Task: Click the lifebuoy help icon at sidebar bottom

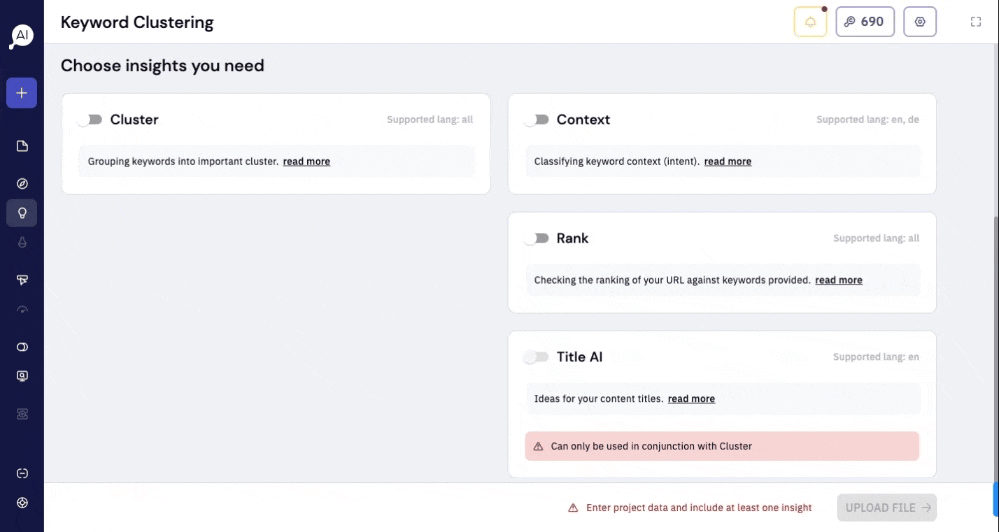Action: (x=22, y=503)
